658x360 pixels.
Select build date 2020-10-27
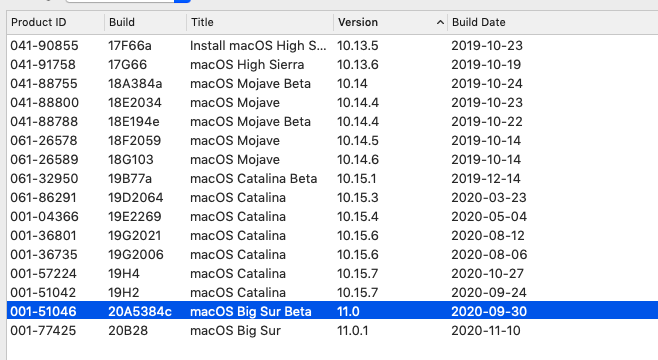[x=487, y=274]
